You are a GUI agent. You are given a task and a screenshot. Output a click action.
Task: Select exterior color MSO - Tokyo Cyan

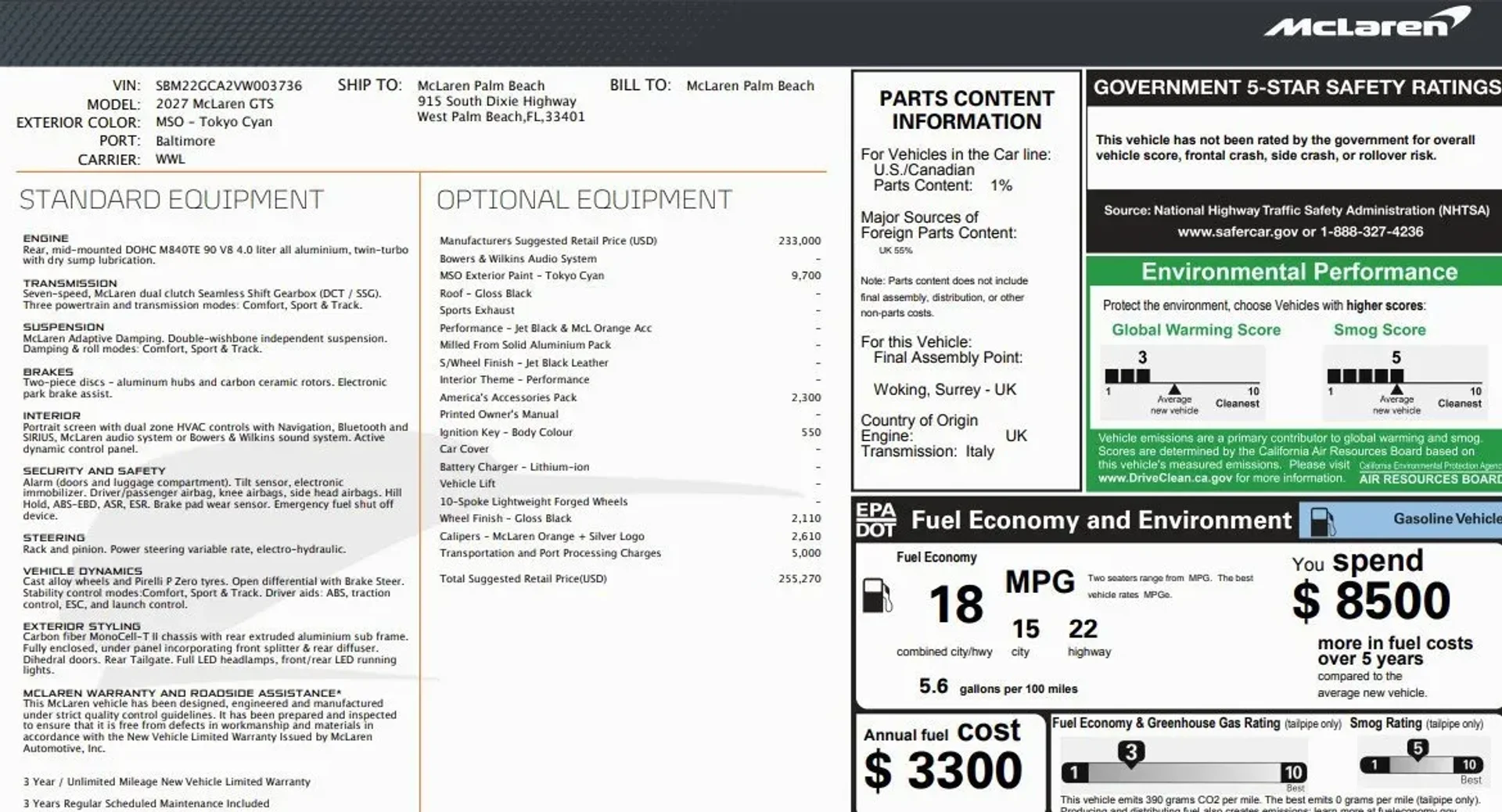214,122
